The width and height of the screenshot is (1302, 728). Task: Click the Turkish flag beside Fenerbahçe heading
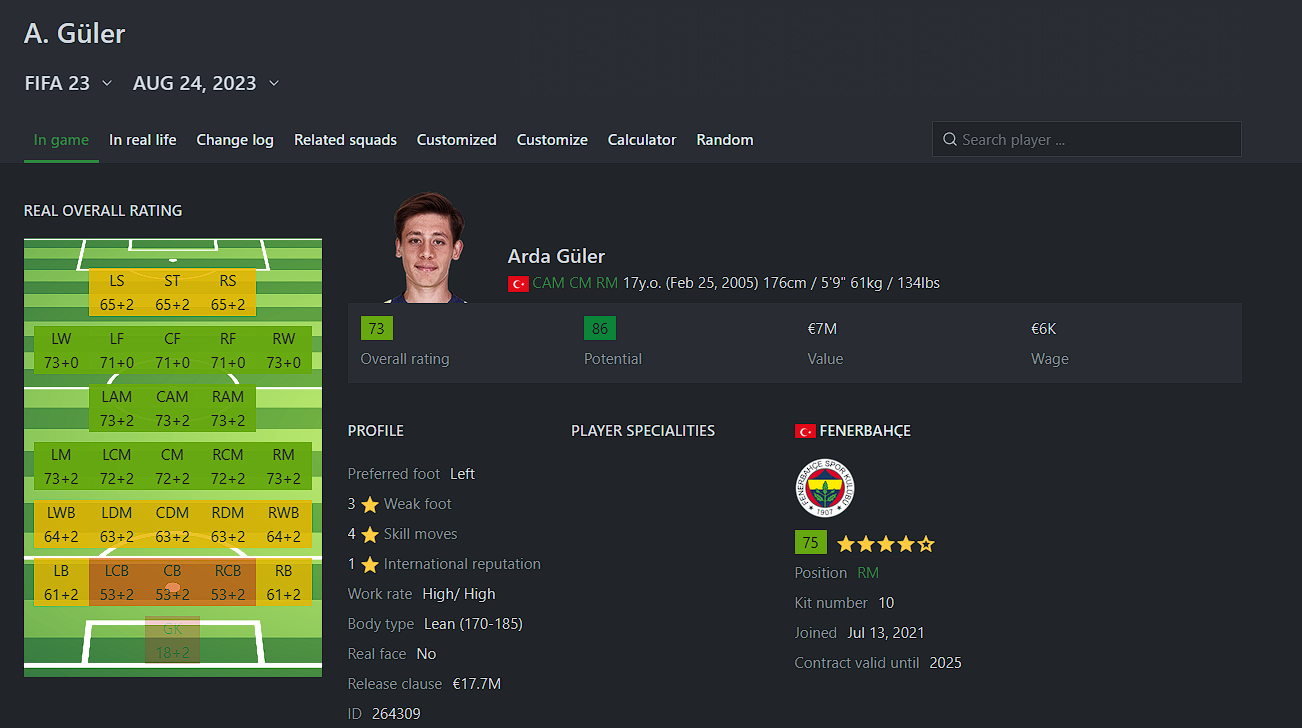point(805,431)
